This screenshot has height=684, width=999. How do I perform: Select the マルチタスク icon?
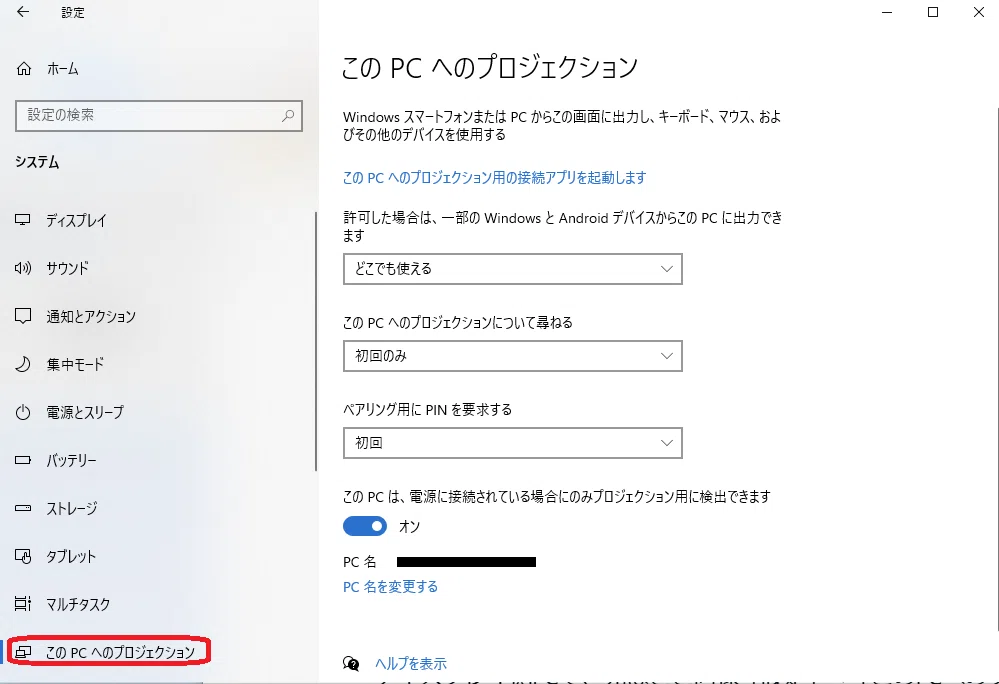coord(23,604)
